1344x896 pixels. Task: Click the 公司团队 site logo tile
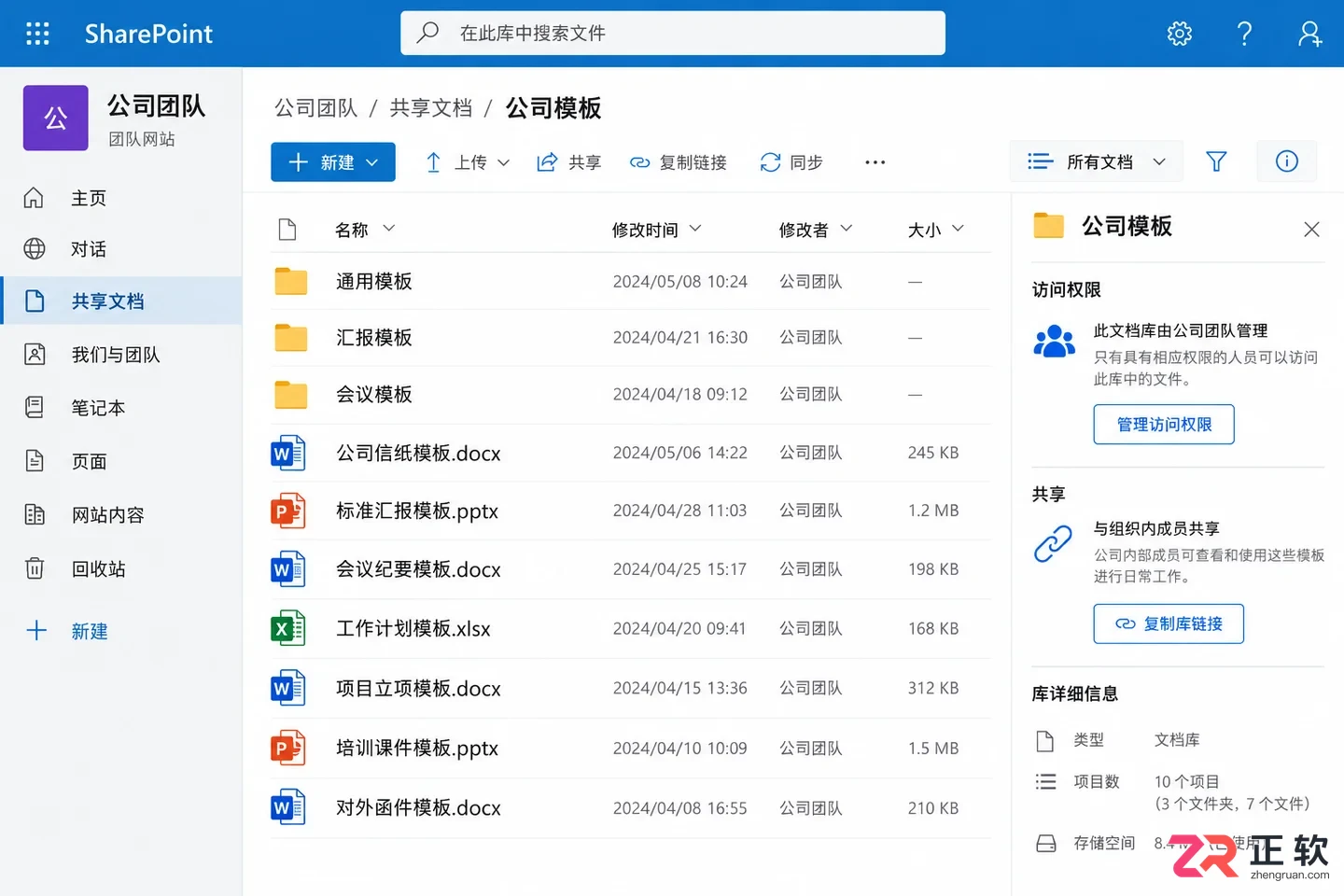56,119
